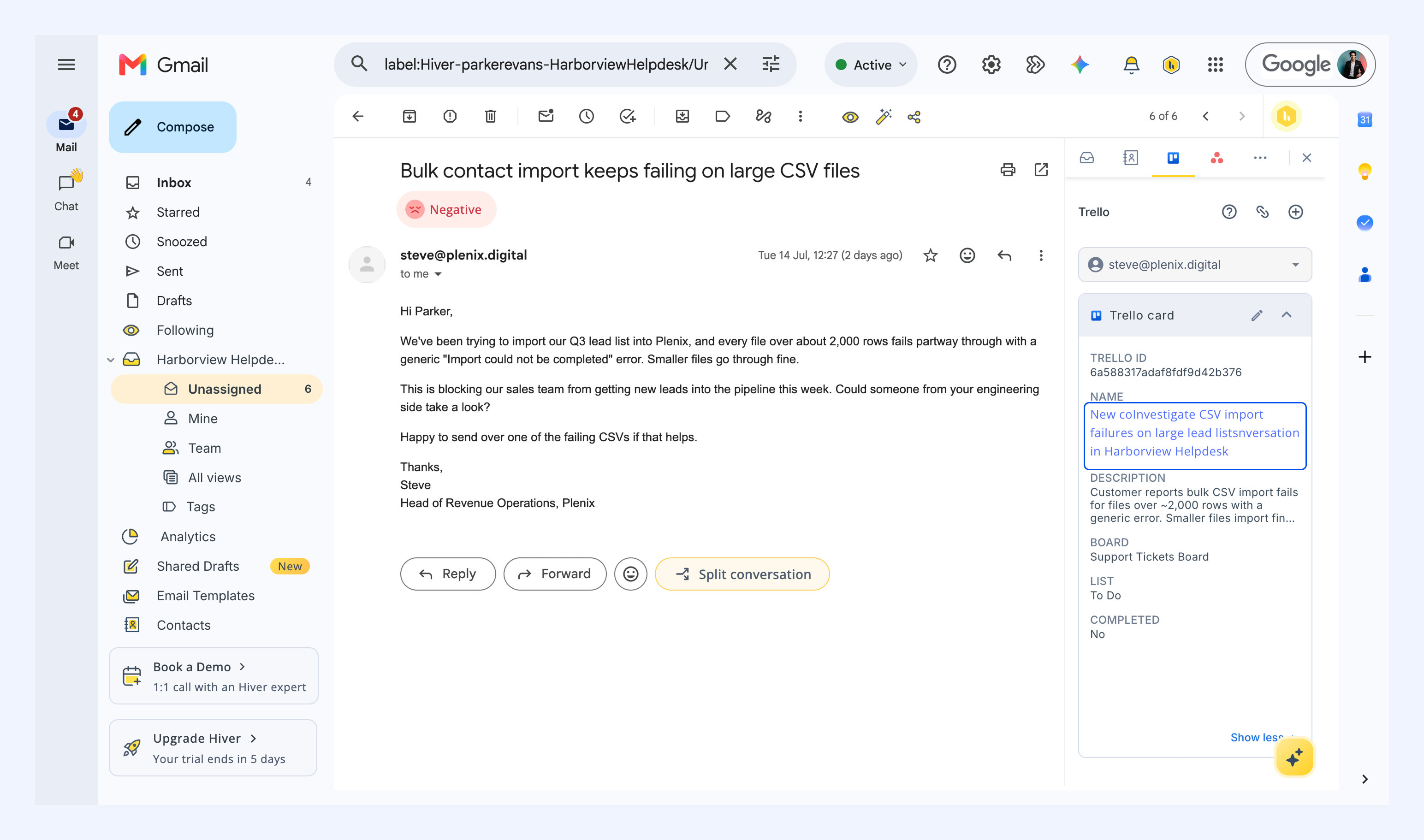
Task: Switch to the Hiver contacts tab
Action: tap(1130, 158)
